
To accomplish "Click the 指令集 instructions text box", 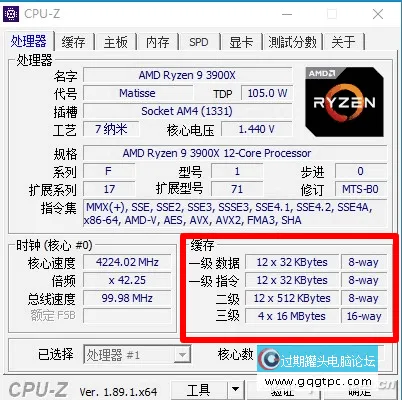I will point(235,214).
